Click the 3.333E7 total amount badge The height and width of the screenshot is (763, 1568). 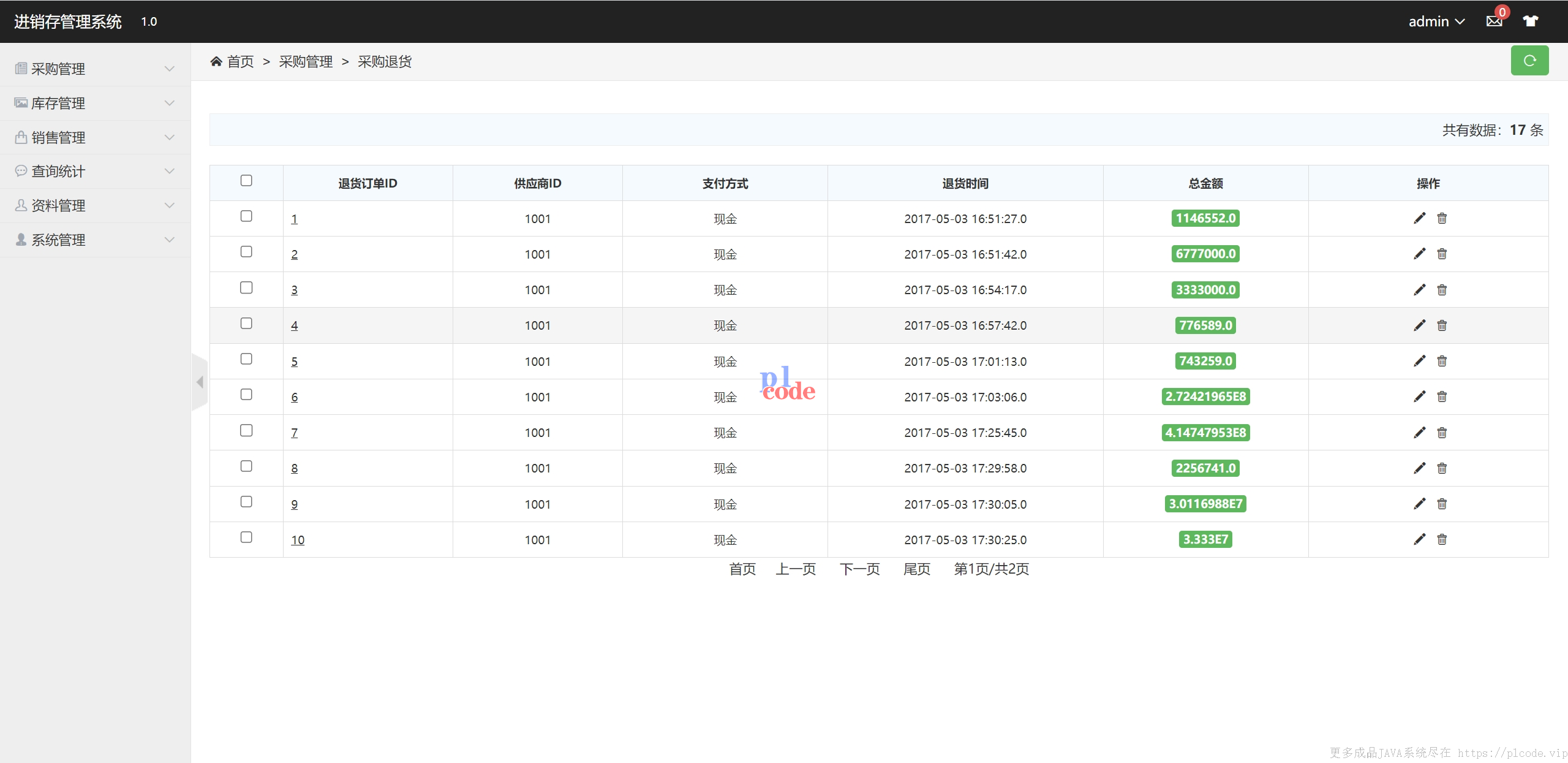[1205, 539]
